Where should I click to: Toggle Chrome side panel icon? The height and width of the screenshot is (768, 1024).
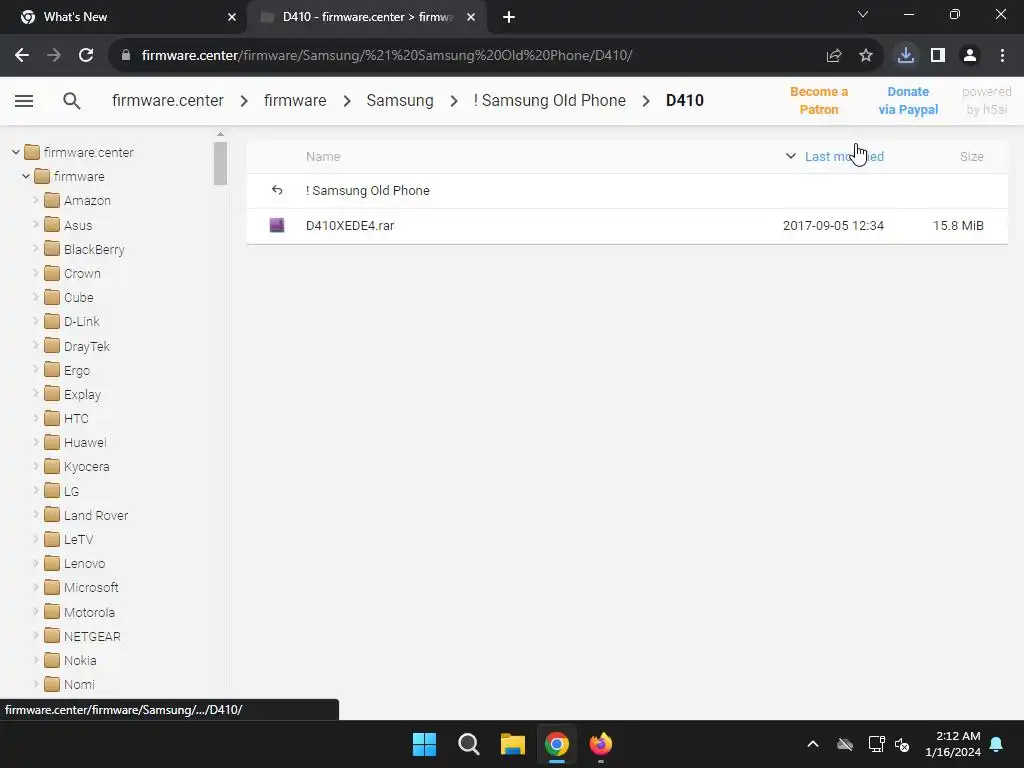pos(938,56)
